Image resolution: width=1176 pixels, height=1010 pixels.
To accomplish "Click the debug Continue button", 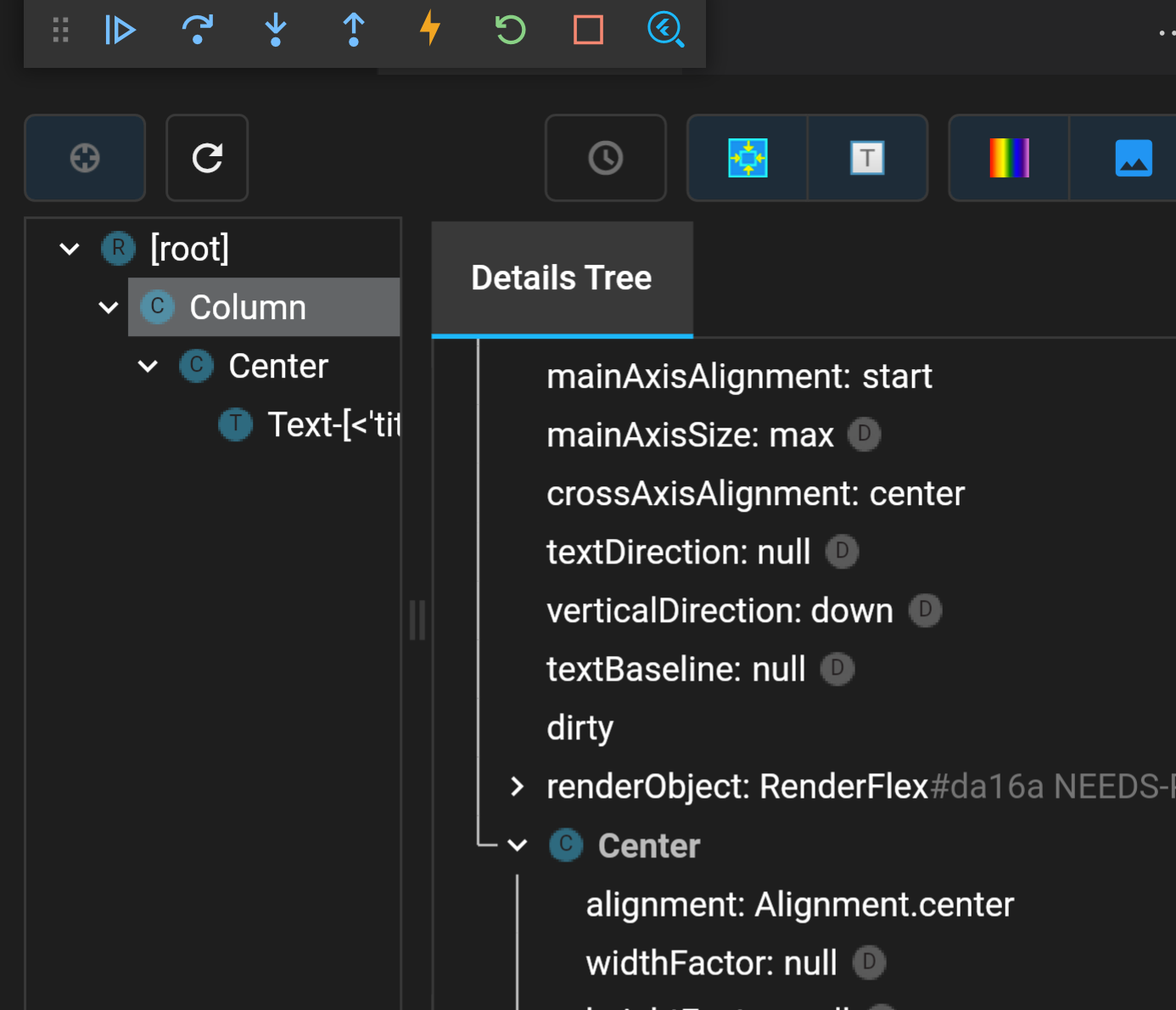I will (x=120, y=30).
